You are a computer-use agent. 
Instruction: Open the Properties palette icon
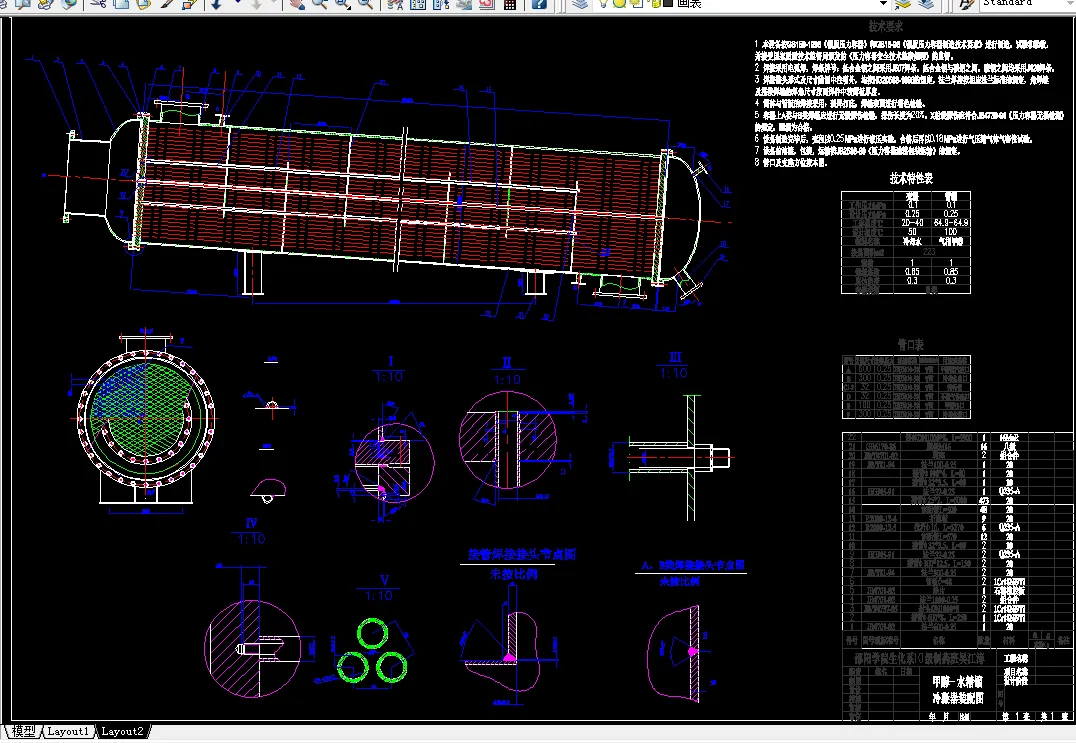click(x=395, y=3)
